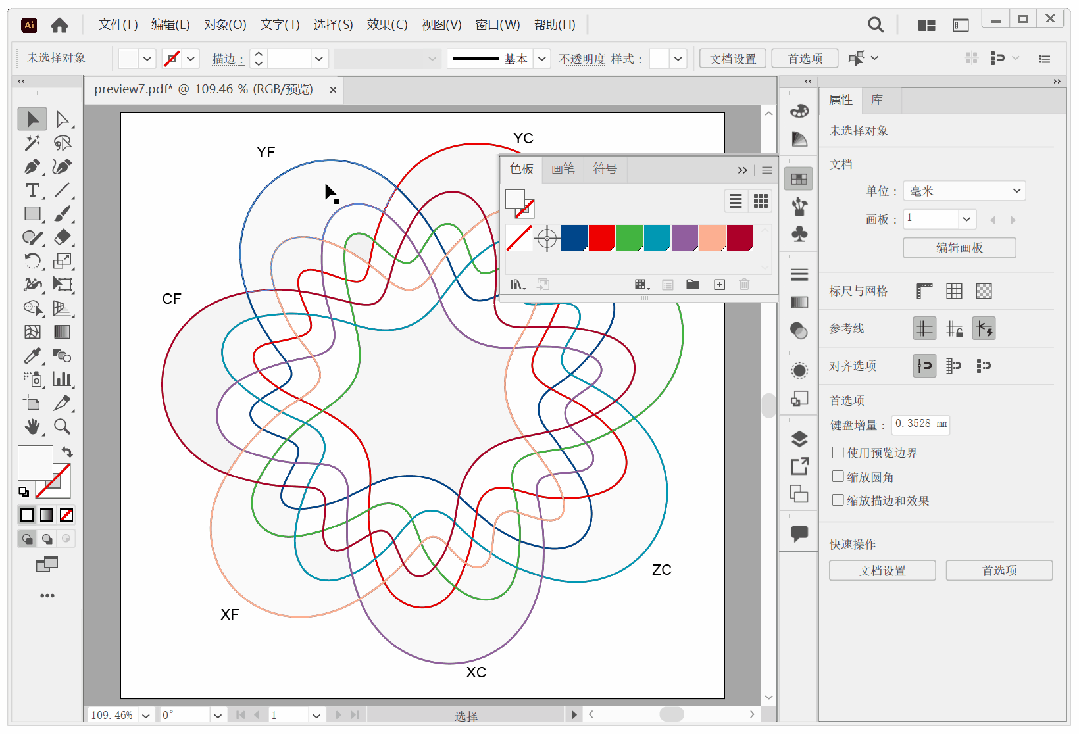Select the Type tool
The height and width of the screenshot is (734, 1079).
pyautogui.click(x=32, y=190)
